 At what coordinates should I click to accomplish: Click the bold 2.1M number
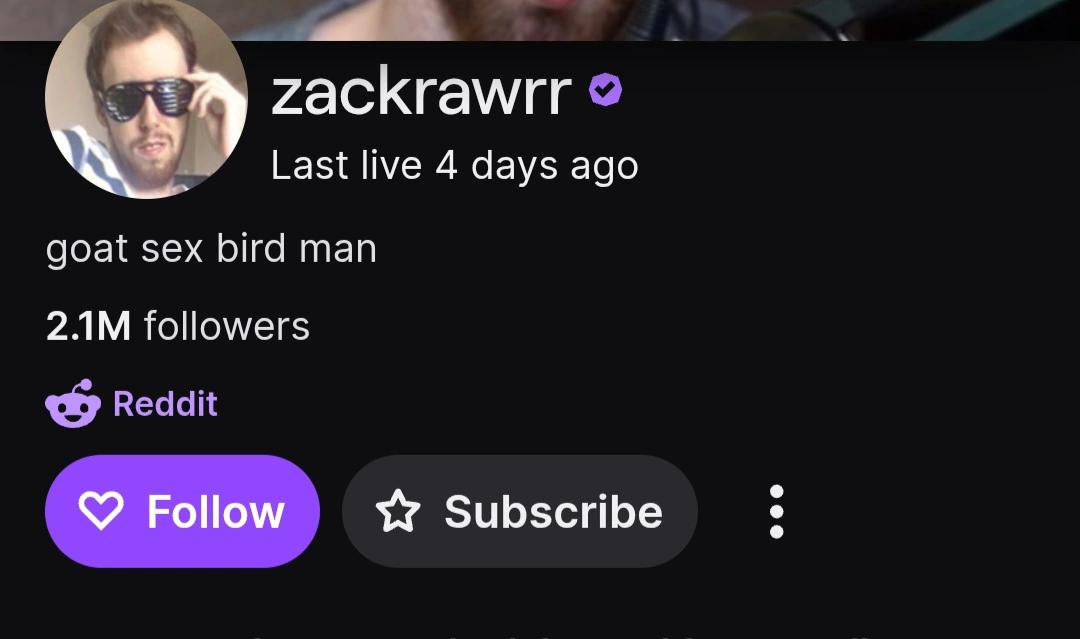pyautogui.click(x=88, y=326)
